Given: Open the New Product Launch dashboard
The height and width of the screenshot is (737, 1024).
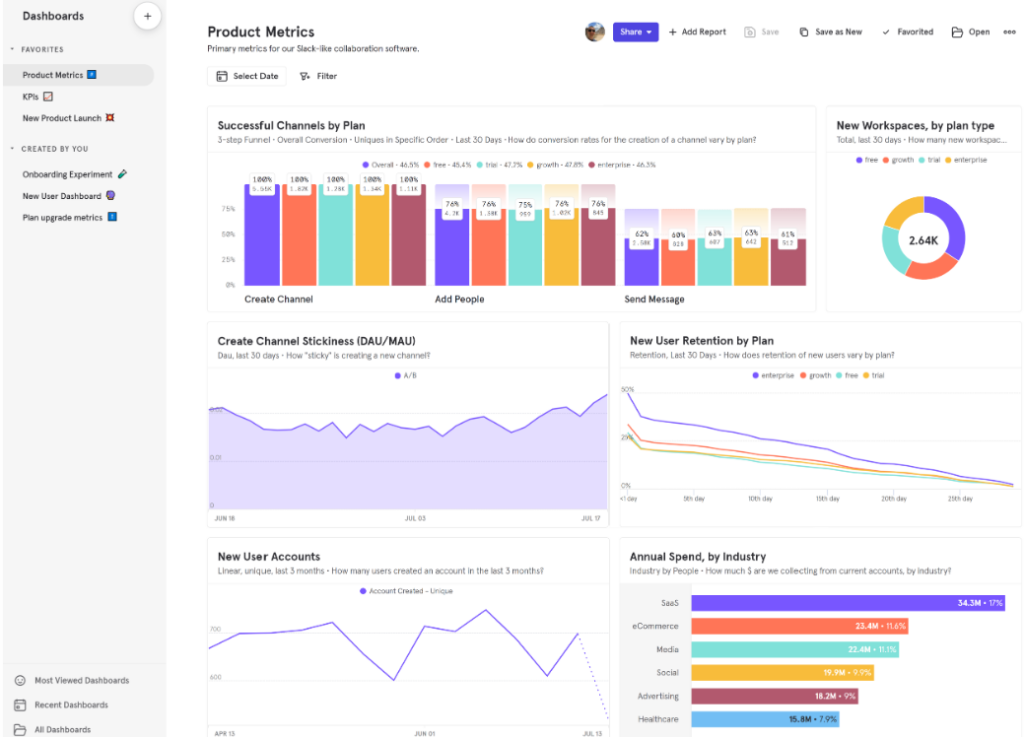Looking at the screenshot, I should point(63,118).
